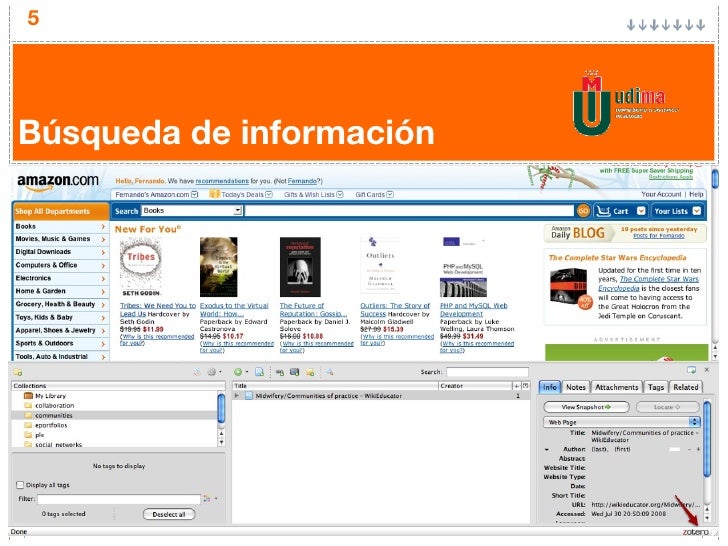Click the Collections pane scrollbar thumb
The width and height of the screenshot is (728, 546).
click(221, 408)
